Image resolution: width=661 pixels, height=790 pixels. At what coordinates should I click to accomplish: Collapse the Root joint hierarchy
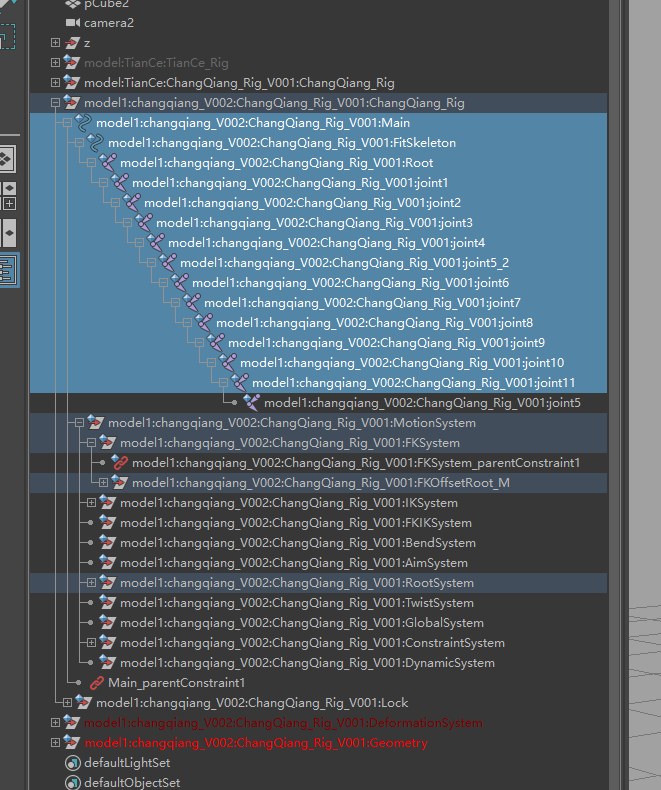91,163
